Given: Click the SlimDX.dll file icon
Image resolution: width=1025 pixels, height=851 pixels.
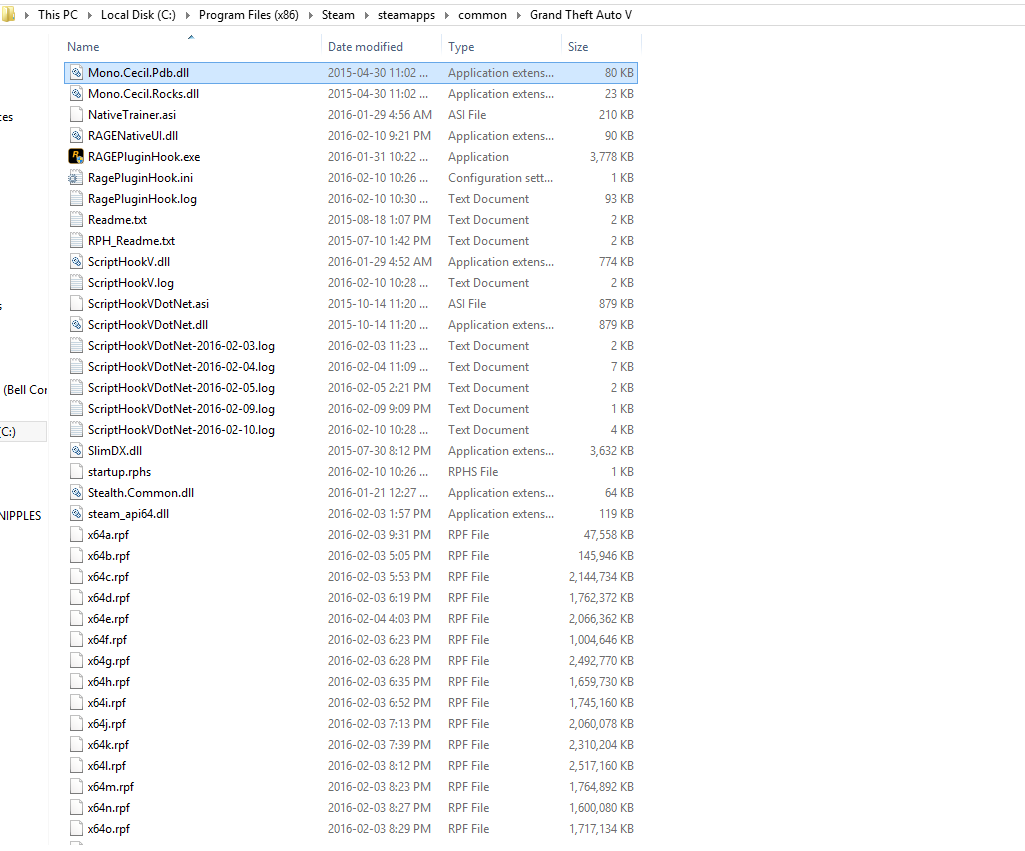Looking at the screenshot, I should click(76, 450).
